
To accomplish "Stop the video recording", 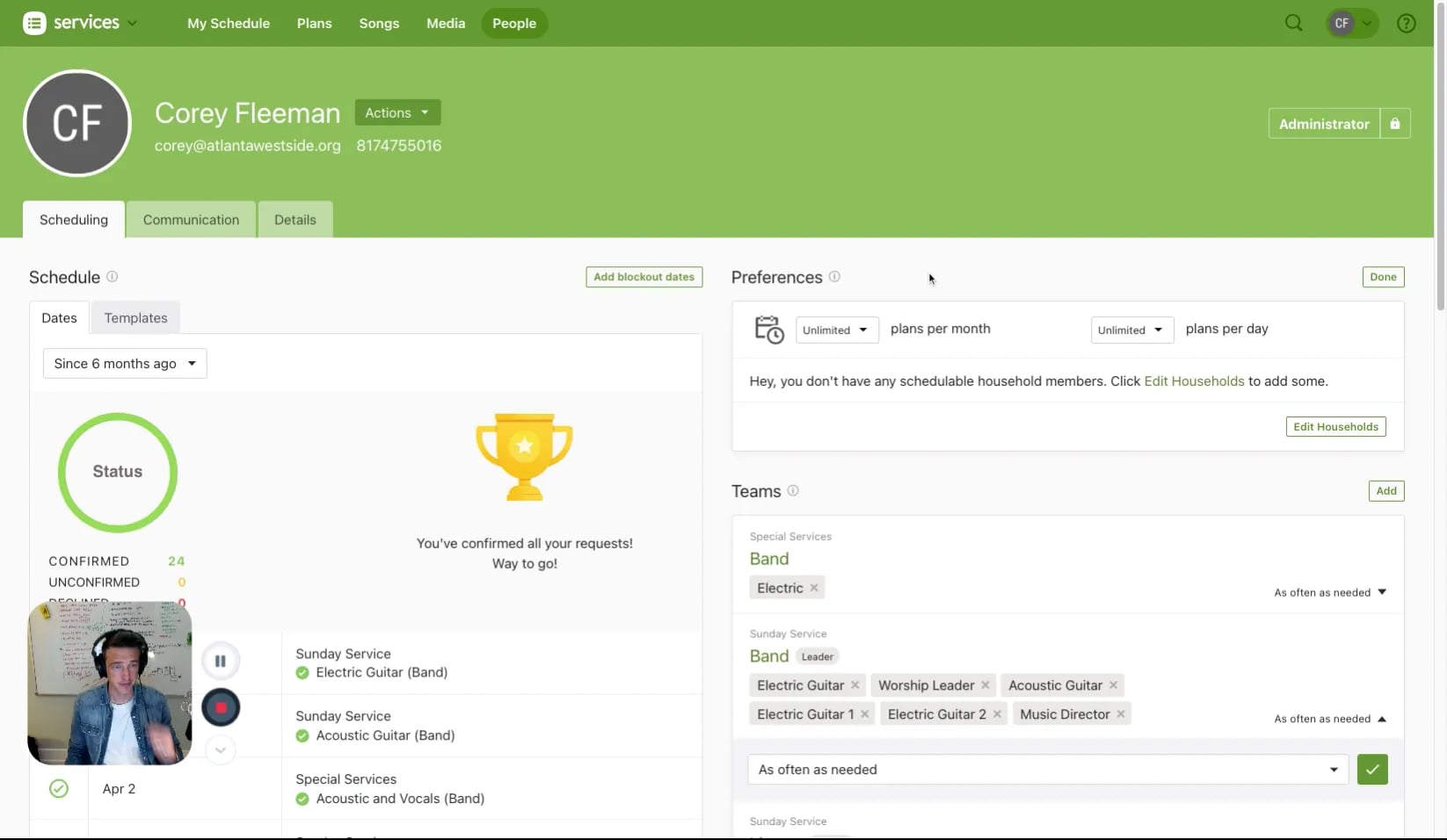I will pyautogui.click(x=220, y=707).
